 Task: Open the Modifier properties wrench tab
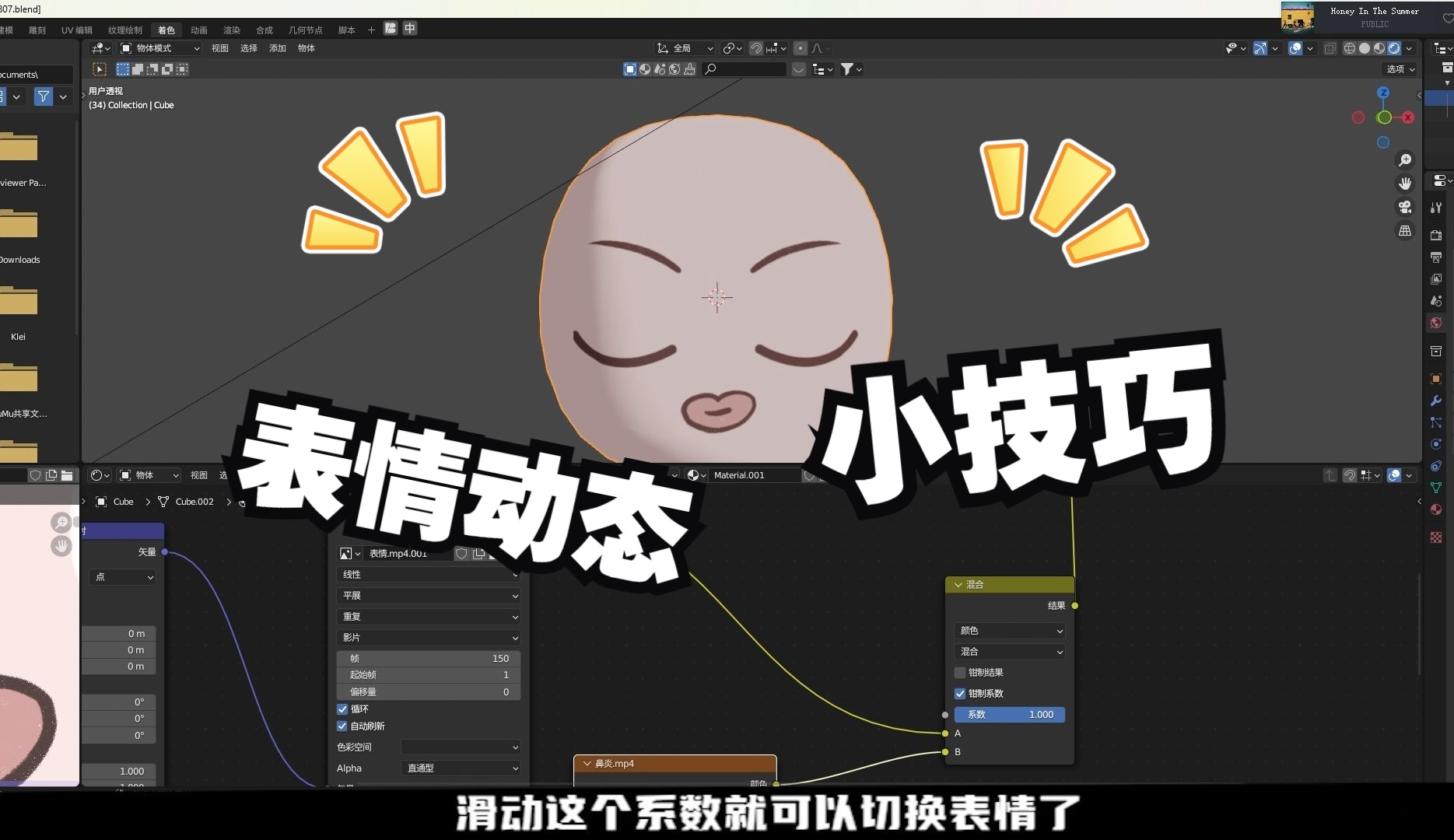[1436, 401]
